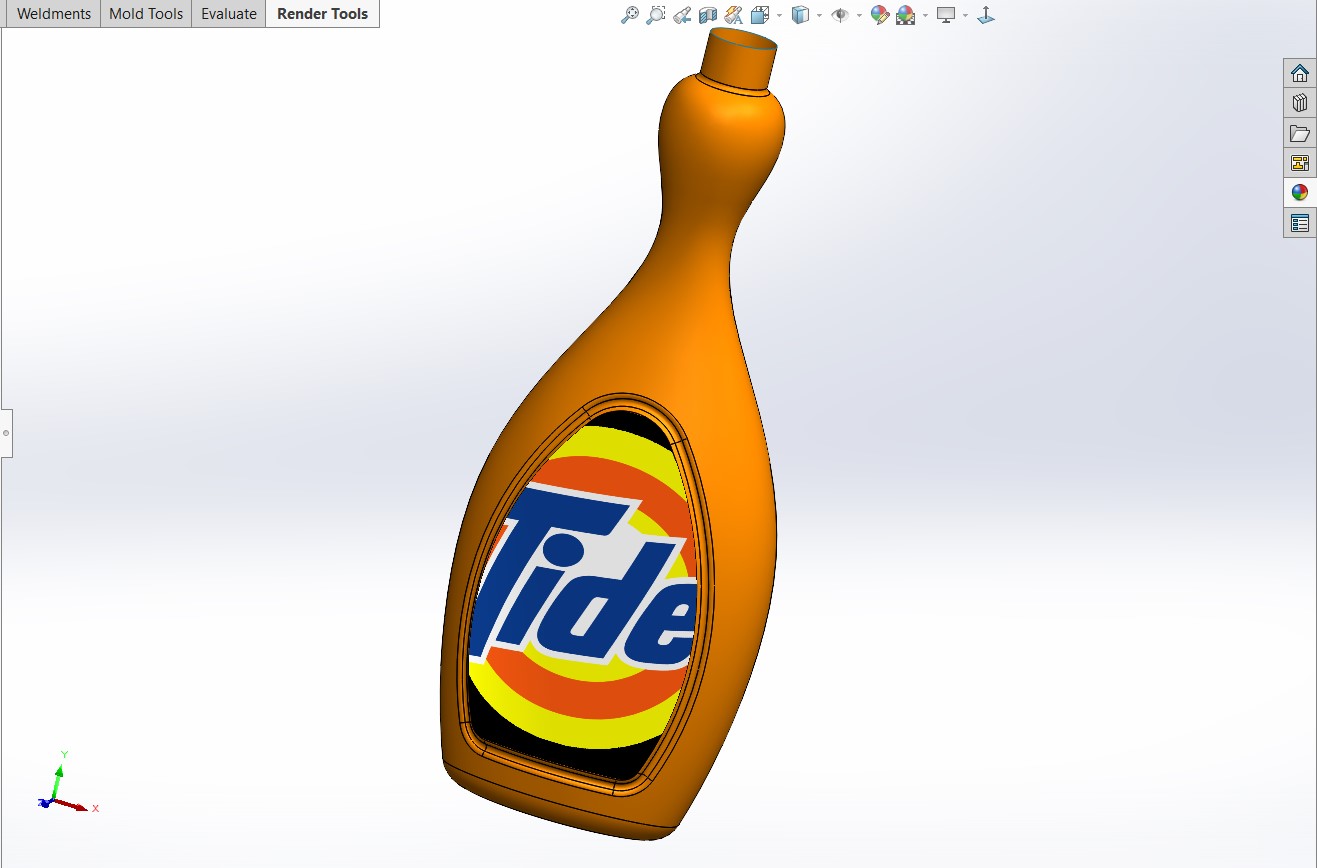The image size is (1317, 868).
Task: Switch to the Mold Tools tab
Action: (x=146, y=14)
